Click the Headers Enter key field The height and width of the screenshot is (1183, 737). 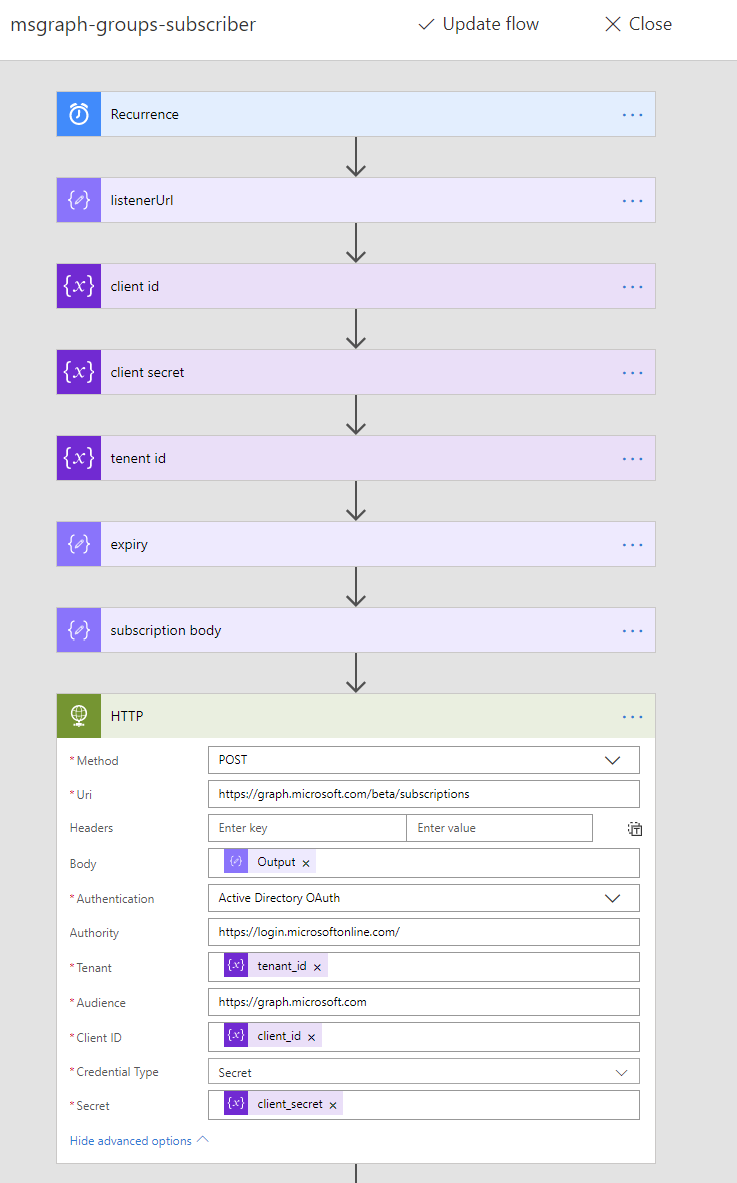pyautogui.click(x=307, y=828)
